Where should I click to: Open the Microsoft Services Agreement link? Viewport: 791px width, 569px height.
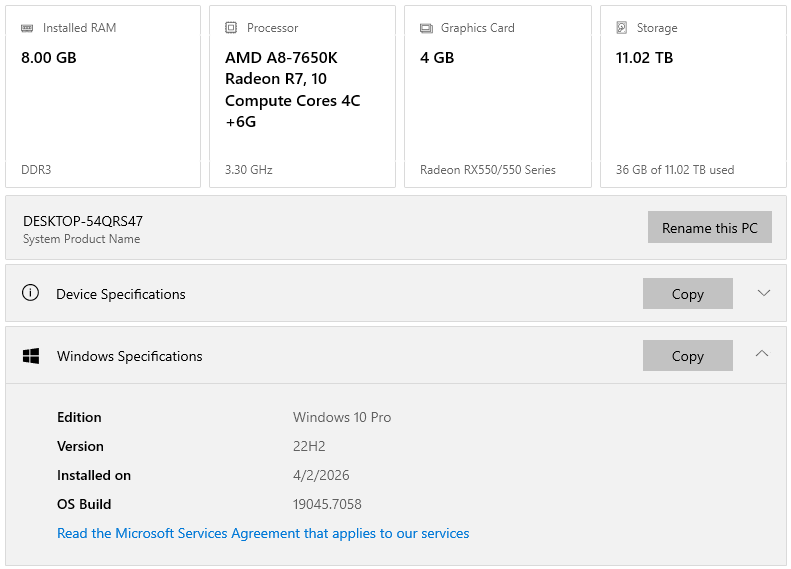[263, 533]
